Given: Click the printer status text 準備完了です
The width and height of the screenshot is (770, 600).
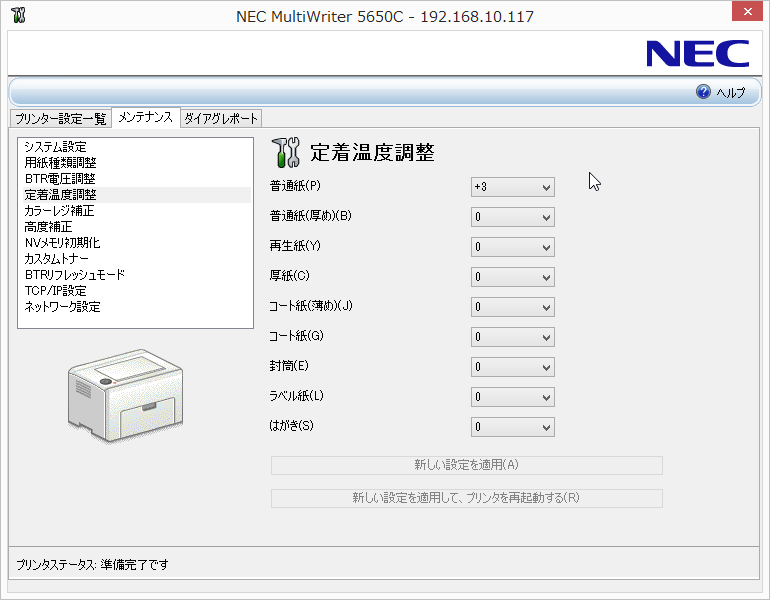Looking at the screenshot, I should 135,565.
